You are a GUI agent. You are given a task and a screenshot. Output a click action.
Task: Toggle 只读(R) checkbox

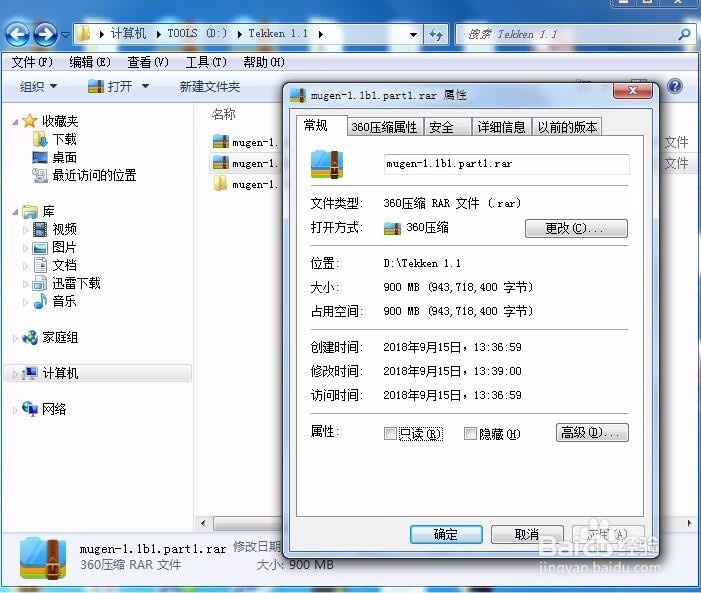[390, 433]
